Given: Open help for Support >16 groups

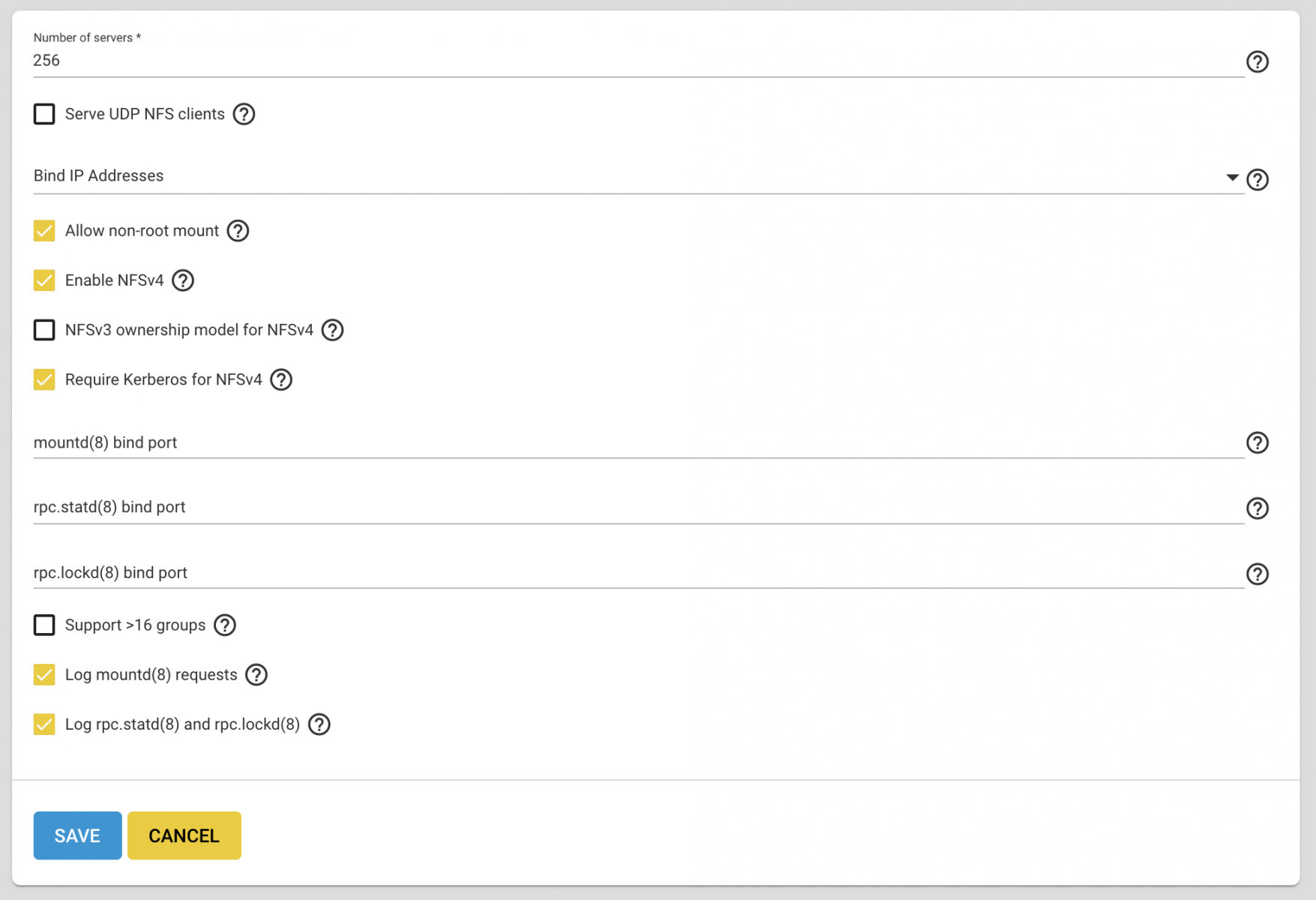Looking at the screenshot, I should pyautogui.click(x=225, y=625).
